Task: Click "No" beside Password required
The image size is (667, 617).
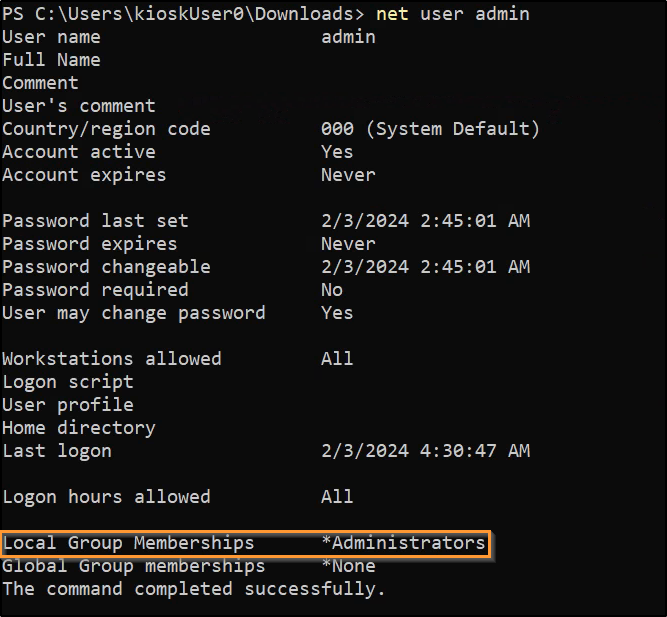Action: tap(332, 290)
